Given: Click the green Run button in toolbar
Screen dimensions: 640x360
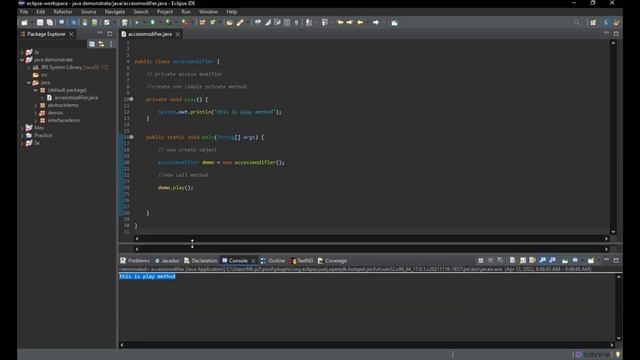Looking at the screenshot, I should (x=153, y=22).
